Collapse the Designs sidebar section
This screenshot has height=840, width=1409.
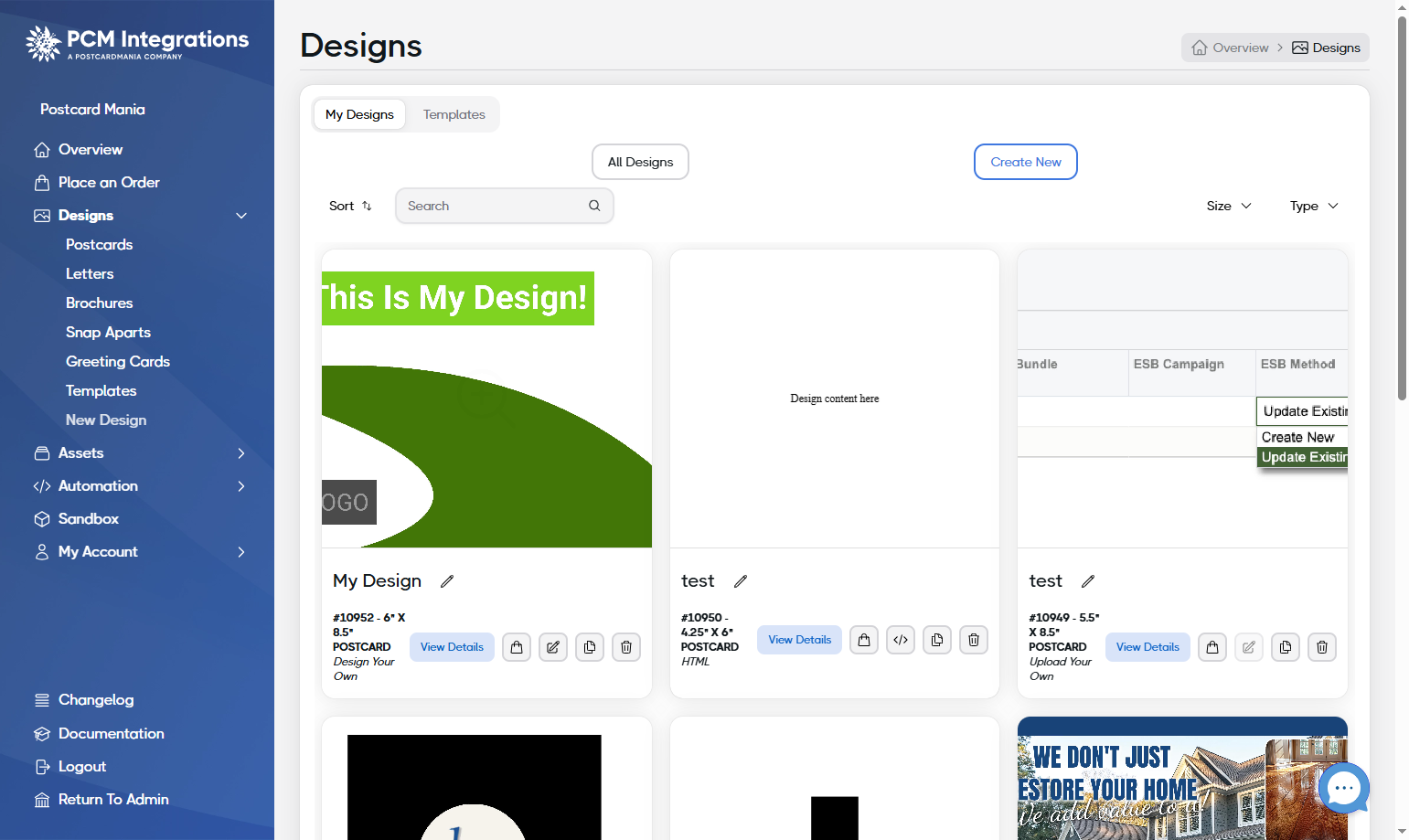pyautogui.click(x=241, y=216)
